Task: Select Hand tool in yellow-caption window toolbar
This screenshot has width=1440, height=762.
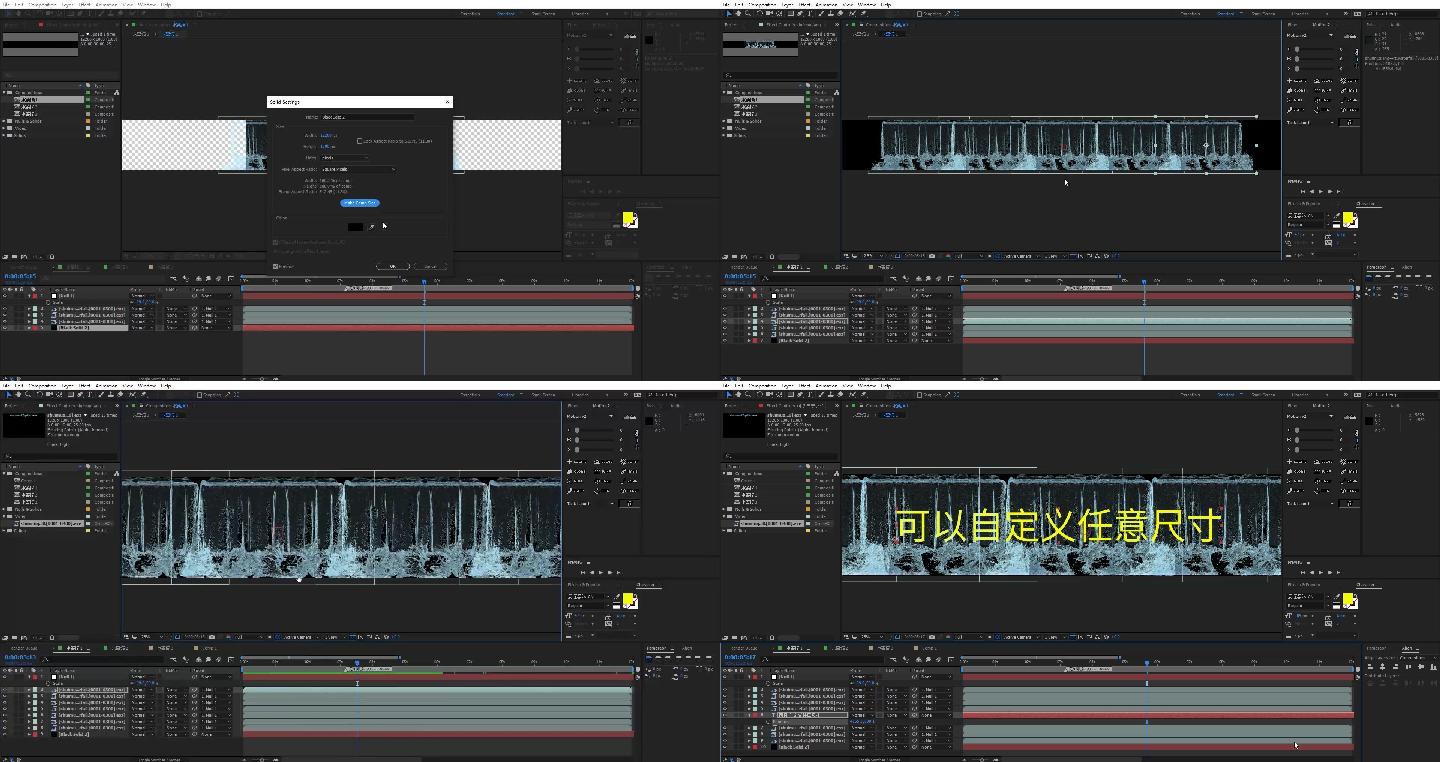Action: pyautogui.click(x=738, y=394)
